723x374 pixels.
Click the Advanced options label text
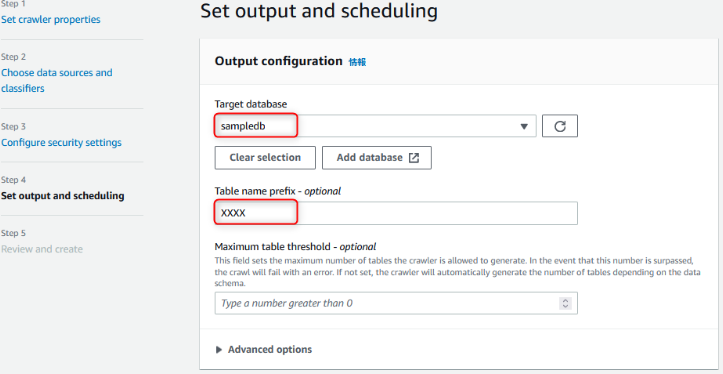pos(270,350)
